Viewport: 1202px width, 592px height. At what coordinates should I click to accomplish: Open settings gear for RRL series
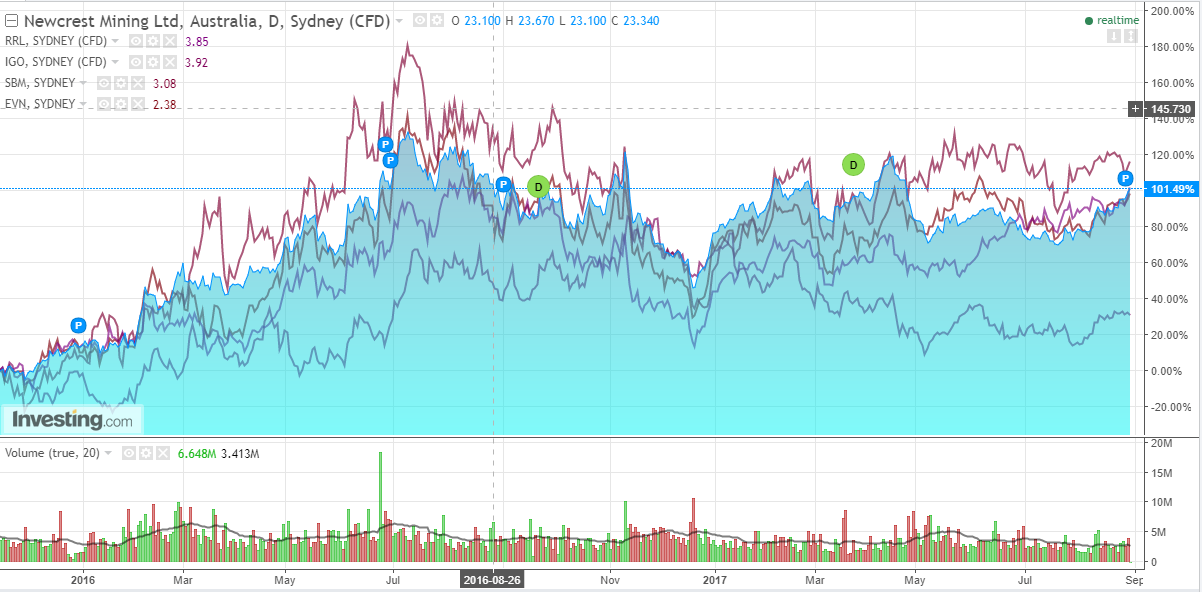(153, 41)
